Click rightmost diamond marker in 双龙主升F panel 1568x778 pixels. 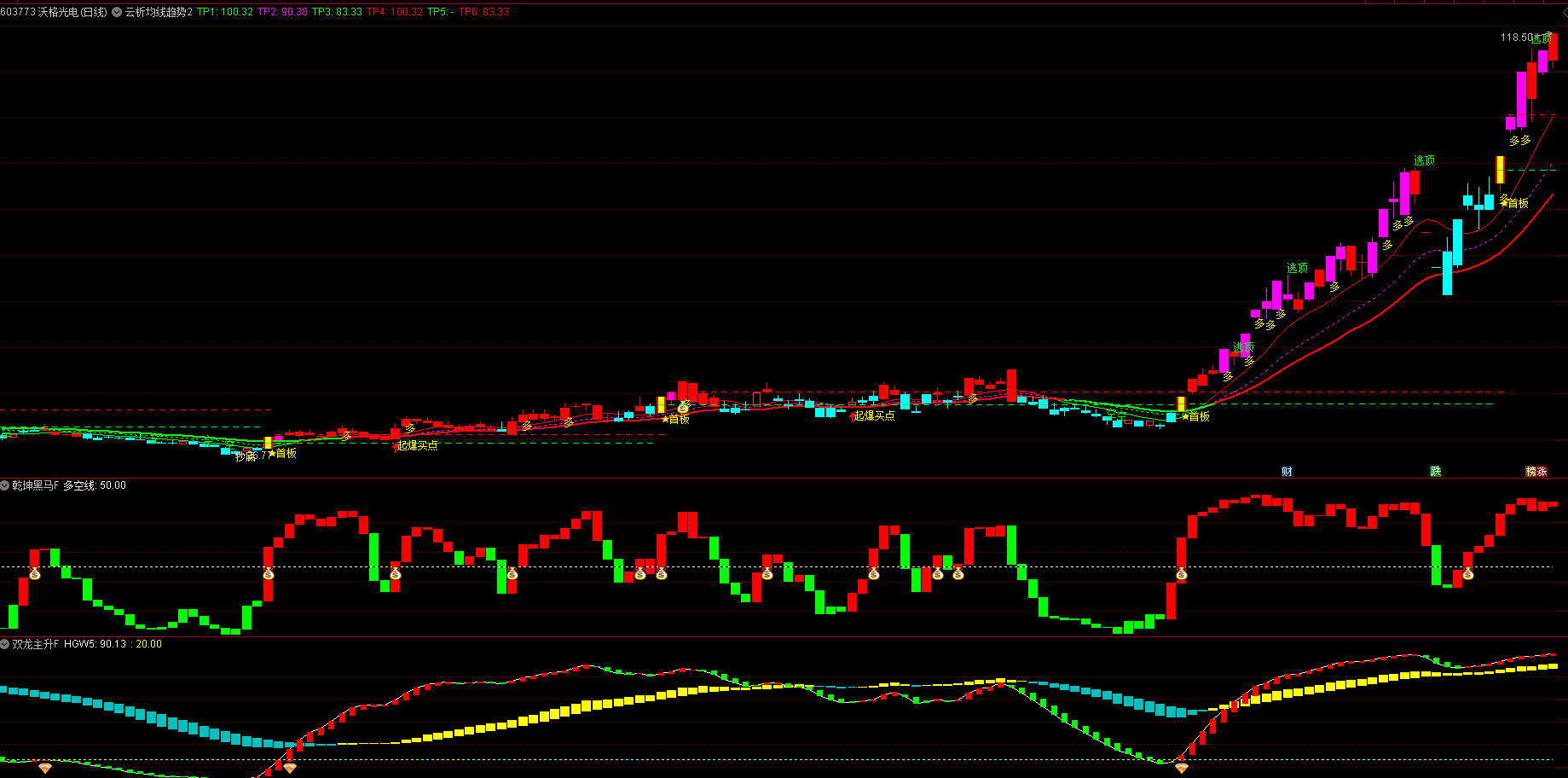coord(1181,769)
